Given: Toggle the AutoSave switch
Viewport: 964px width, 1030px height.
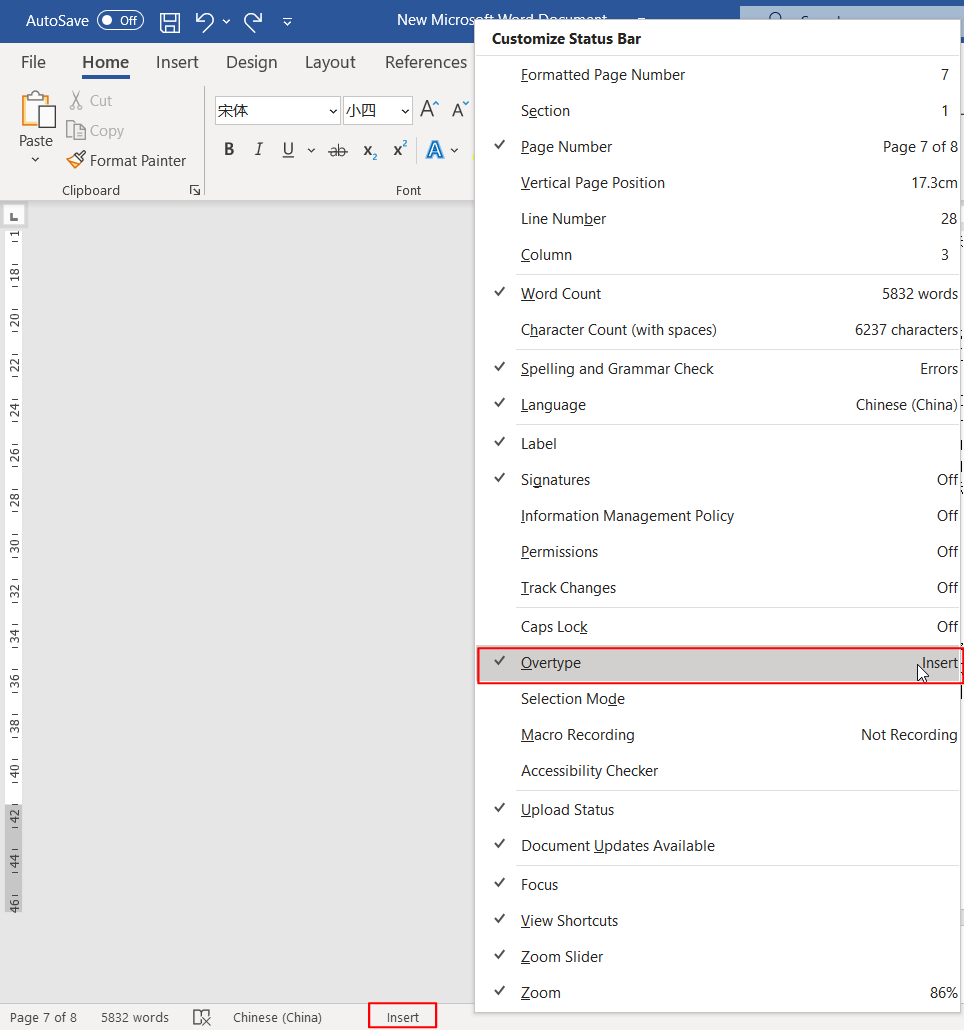Looking at the screenshot, I should tap(120, 21).
